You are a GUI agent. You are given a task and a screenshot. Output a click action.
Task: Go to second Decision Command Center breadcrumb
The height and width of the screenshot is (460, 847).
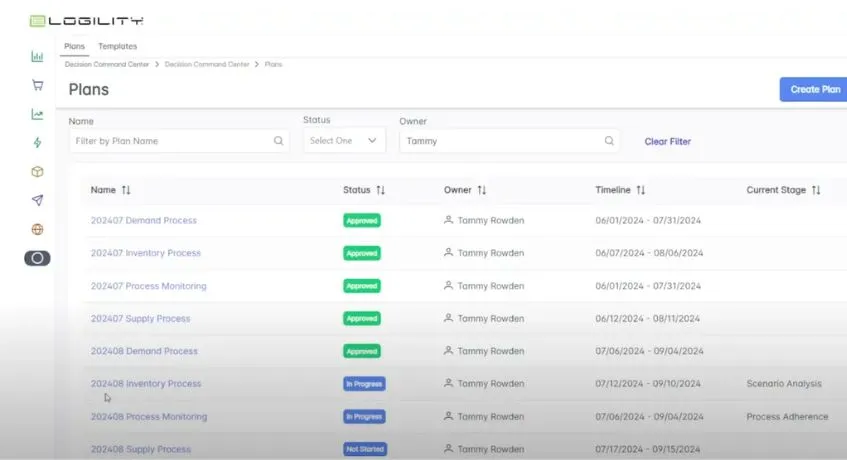click(x=207, y=64)
